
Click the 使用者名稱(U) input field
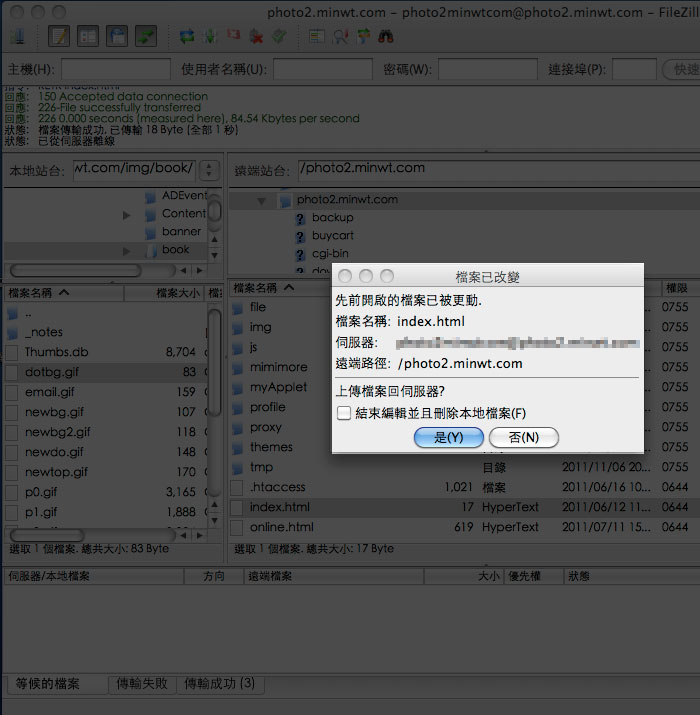[x=323, y=69]
